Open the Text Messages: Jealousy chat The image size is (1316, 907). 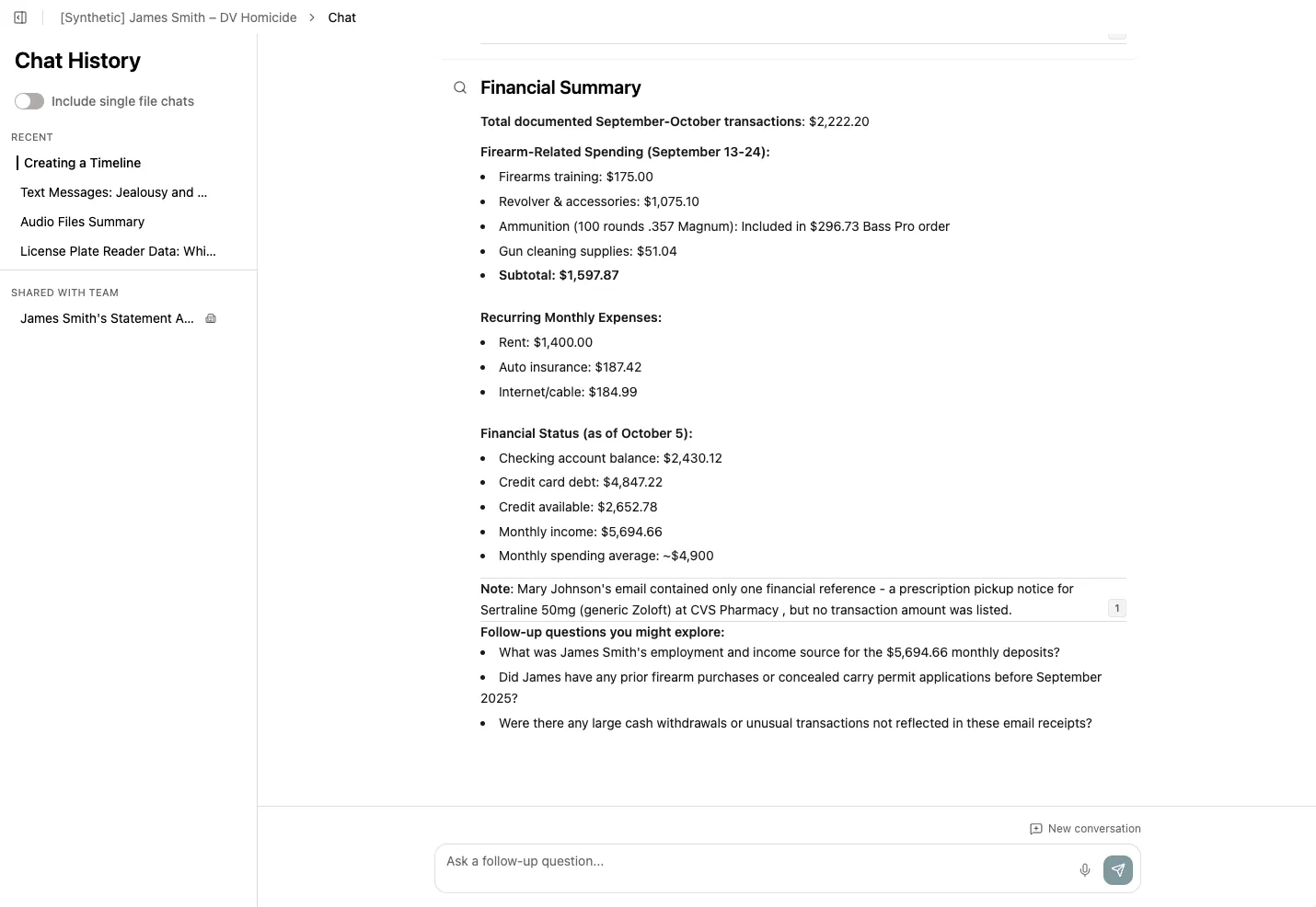(x=113, y=192)
